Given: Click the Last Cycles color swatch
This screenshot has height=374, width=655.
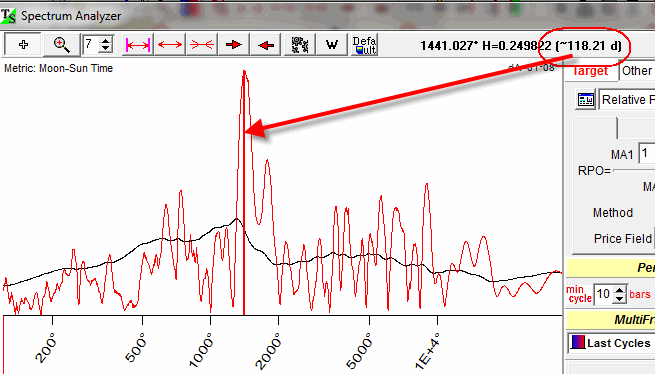Looking at the screenshot, I should coord(577,343).
